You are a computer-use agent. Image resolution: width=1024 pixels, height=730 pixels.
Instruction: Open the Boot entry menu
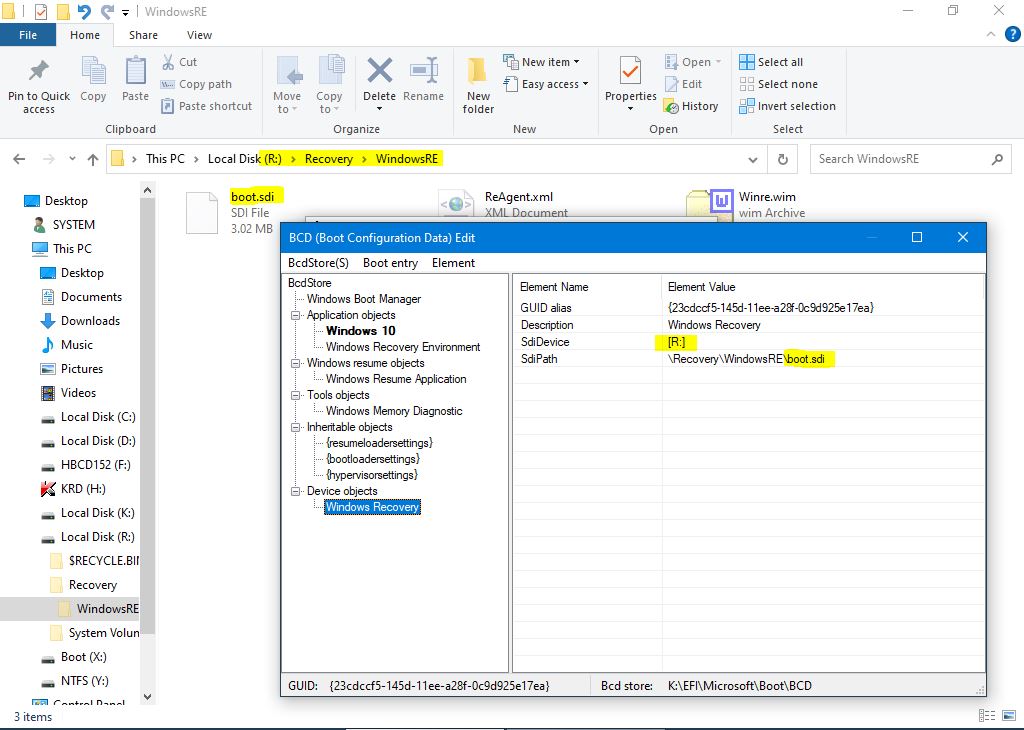tap(390, 263)
